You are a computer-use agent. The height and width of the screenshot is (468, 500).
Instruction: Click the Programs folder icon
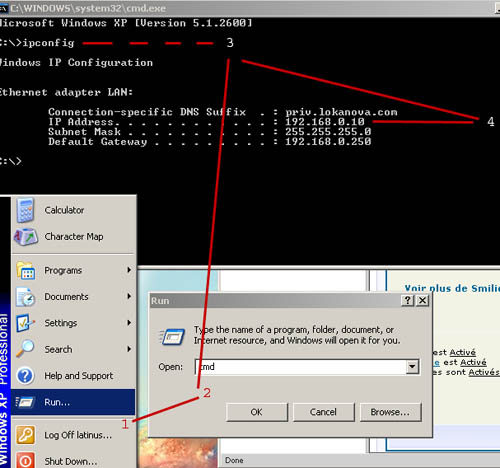pyautogui.click(x=26, y=270)
